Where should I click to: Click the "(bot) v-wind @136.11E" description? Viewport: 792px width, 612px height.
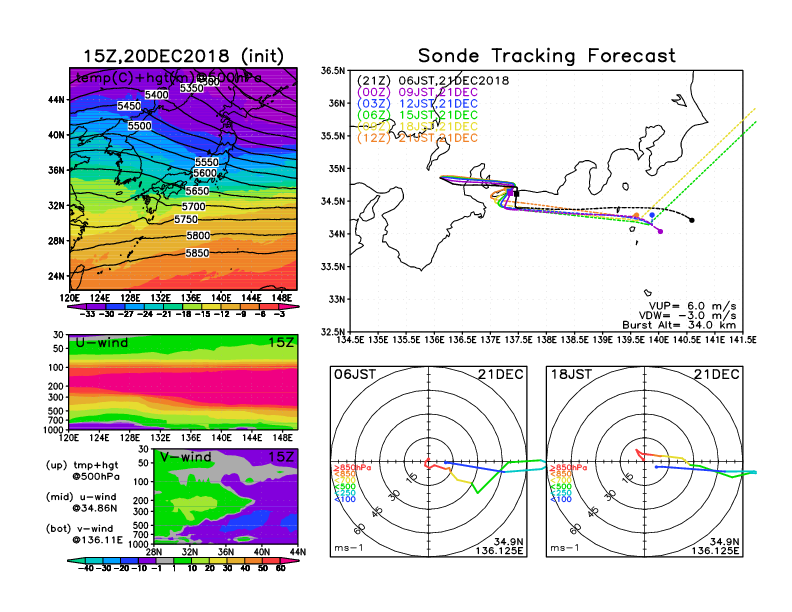coord(84,534)
